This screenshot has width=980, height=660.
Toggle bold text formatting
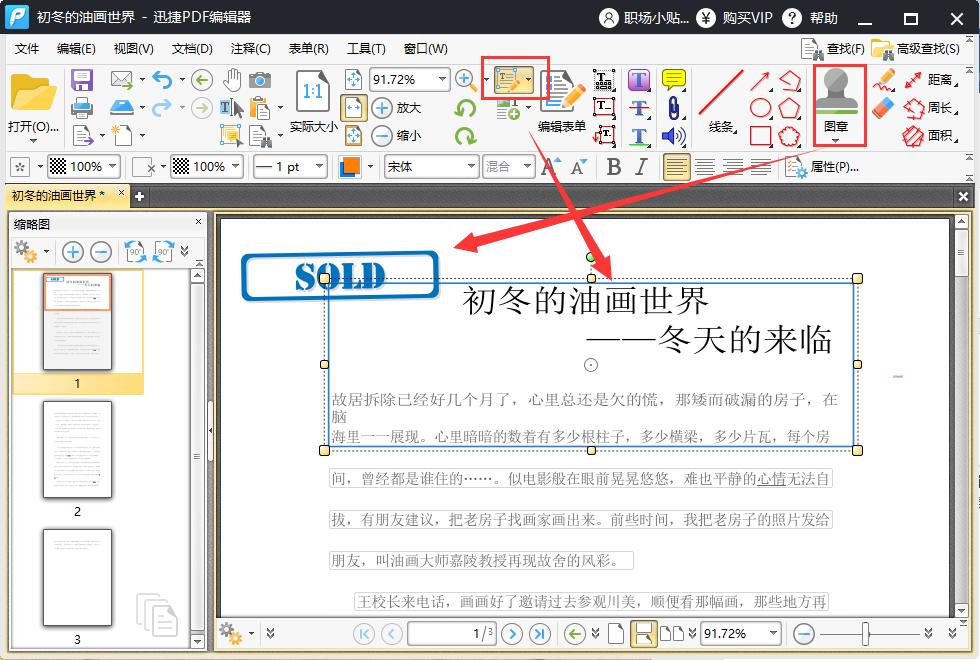click(612, 167)
